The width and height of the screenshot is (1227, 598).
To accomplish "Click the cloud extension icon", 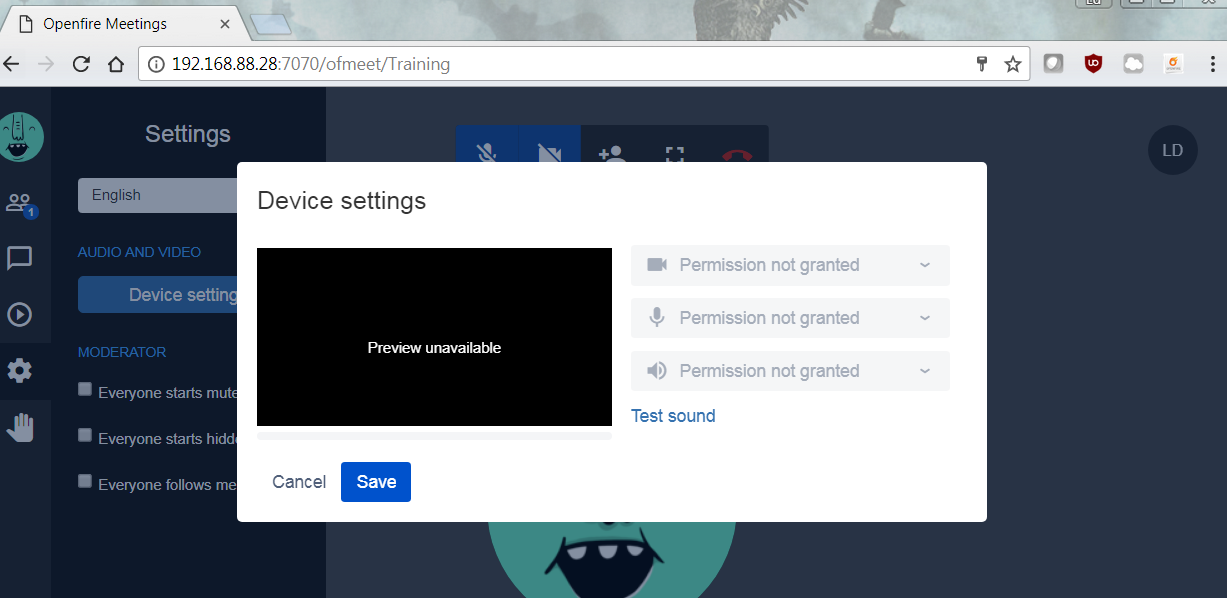I will tap(1133, 64).
